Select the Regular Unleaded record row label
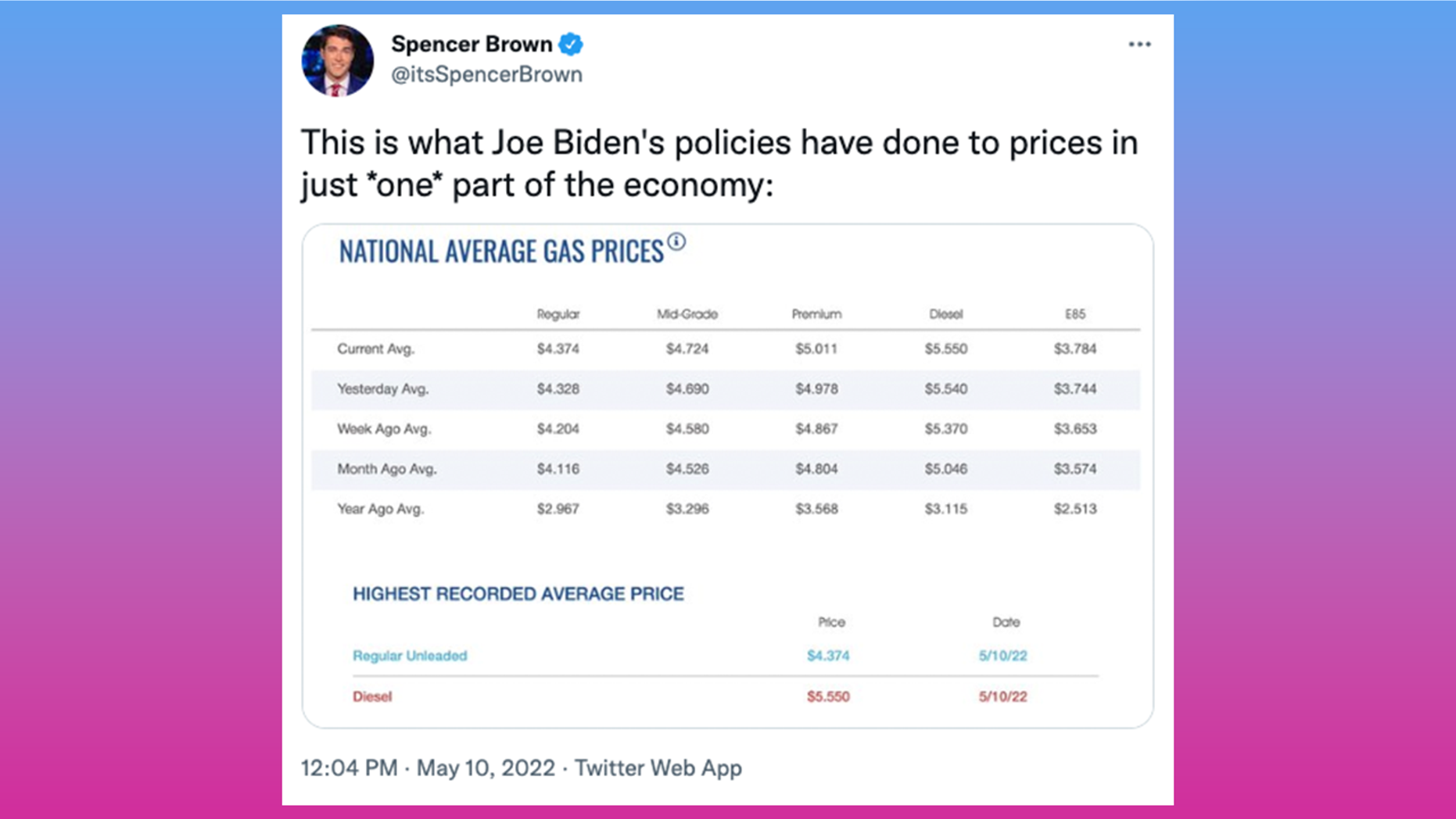Screen dimensions: 1456x819 pos(410,656)
